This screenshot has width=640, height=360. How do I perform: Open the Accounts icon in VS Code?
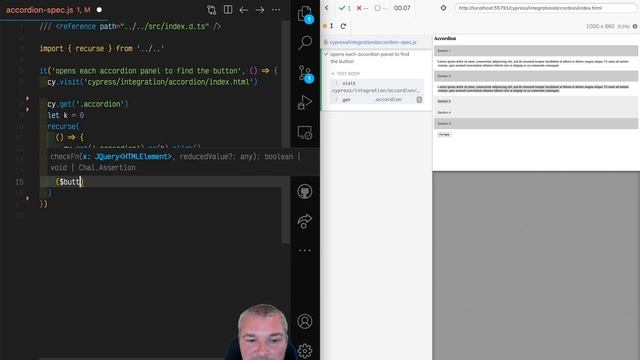pos(304,321)
